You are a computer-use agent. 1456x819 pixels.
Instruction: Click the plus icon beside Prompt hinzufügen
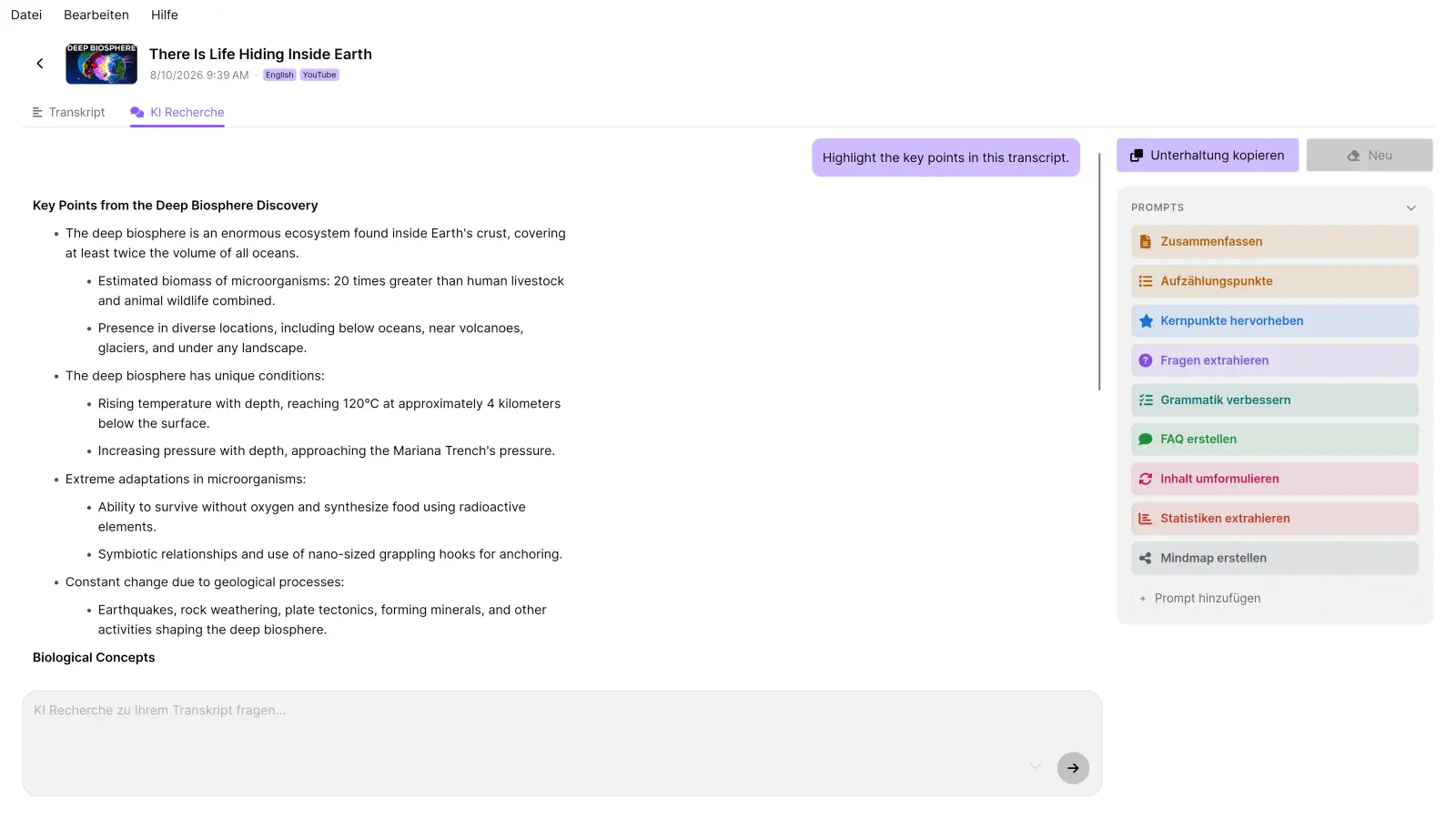[1143, 599]
